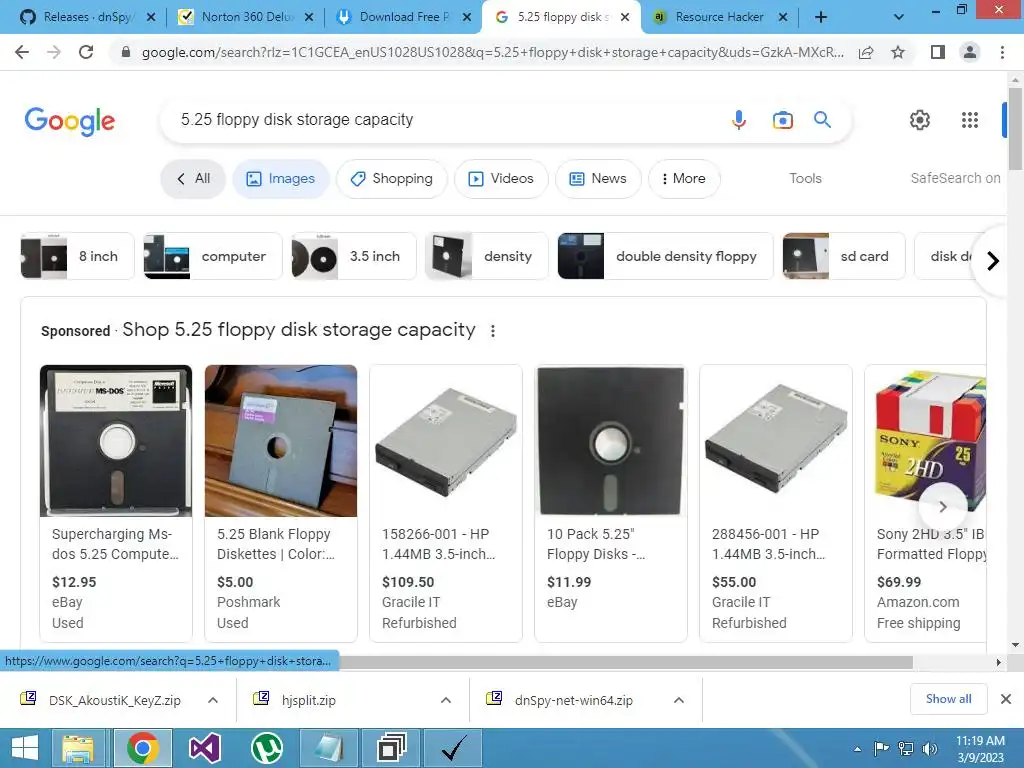Open the Tools options
Image resolution: width=1024 pixels, height=768 pixels.
click(x=805, y=178)
